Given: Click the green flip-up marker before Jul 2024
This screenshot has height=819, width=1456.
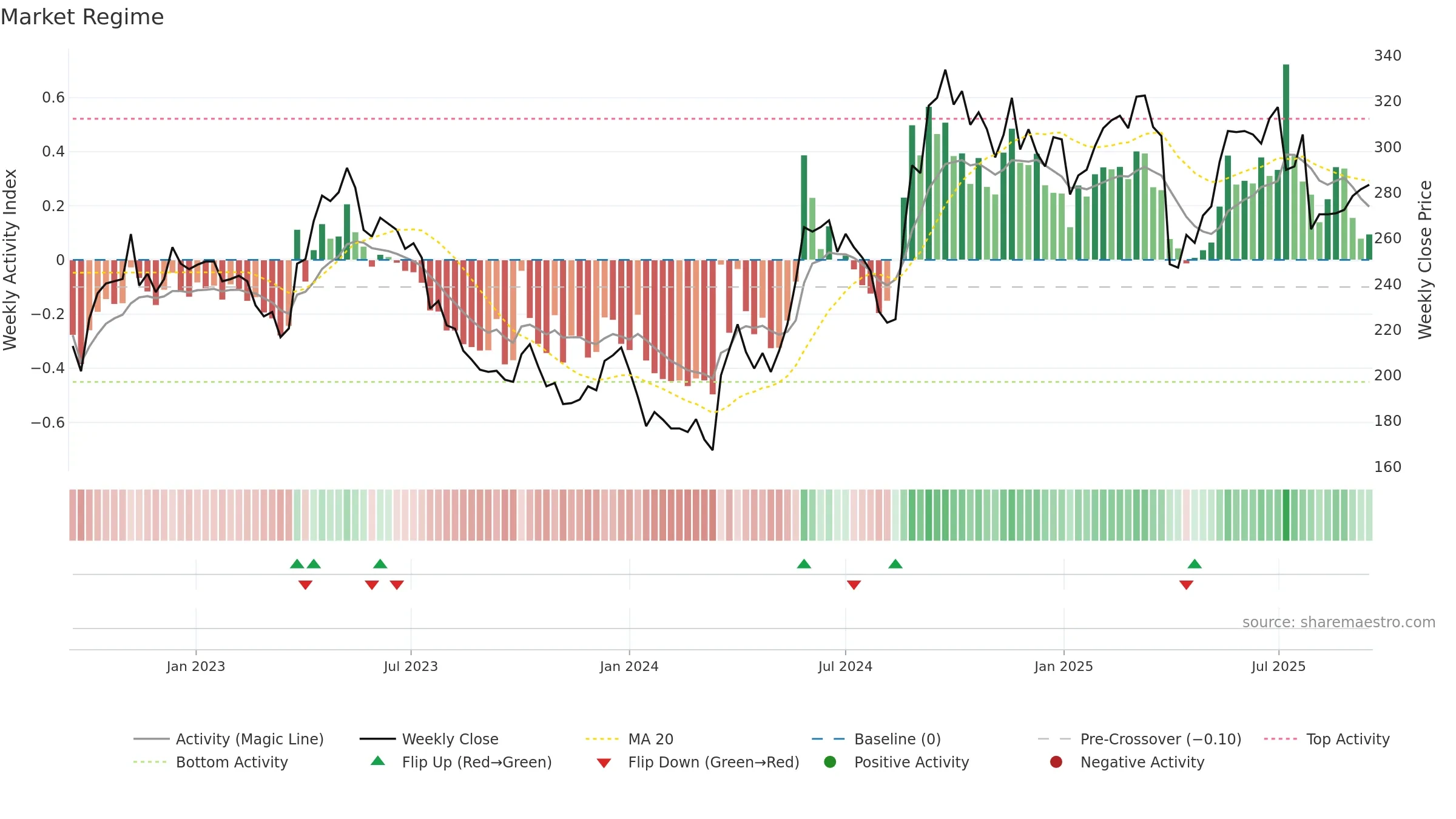Looking at the screenshot, I should point(804,564).
